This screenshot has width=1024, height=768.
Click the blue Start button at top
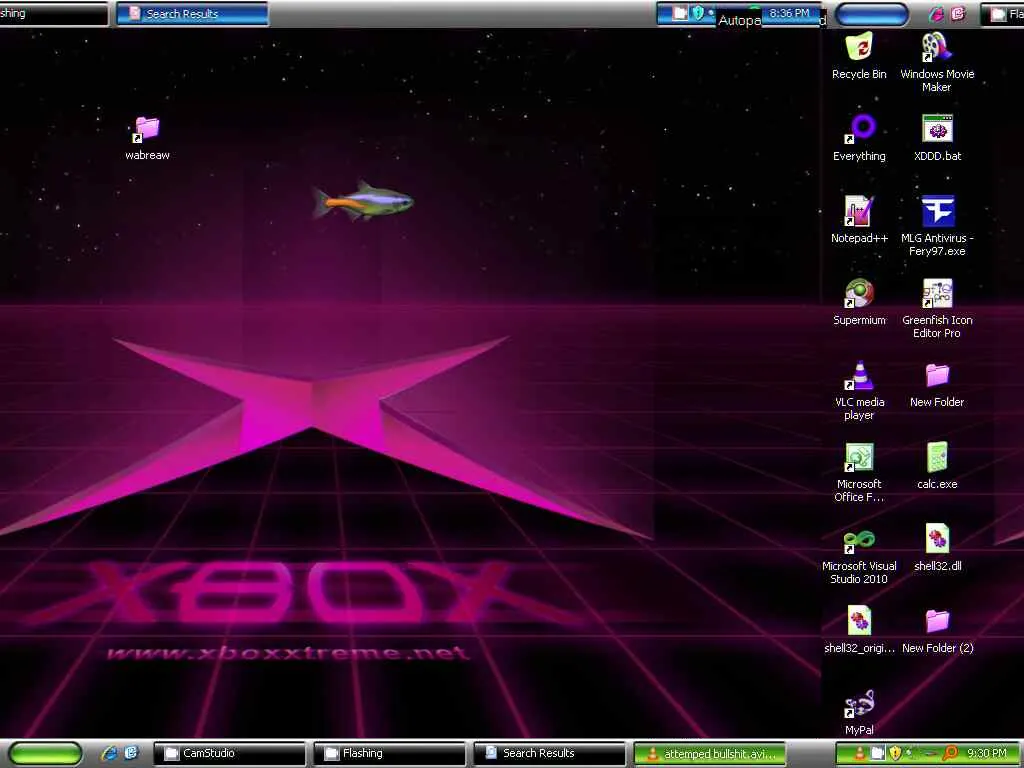(871, 14)
